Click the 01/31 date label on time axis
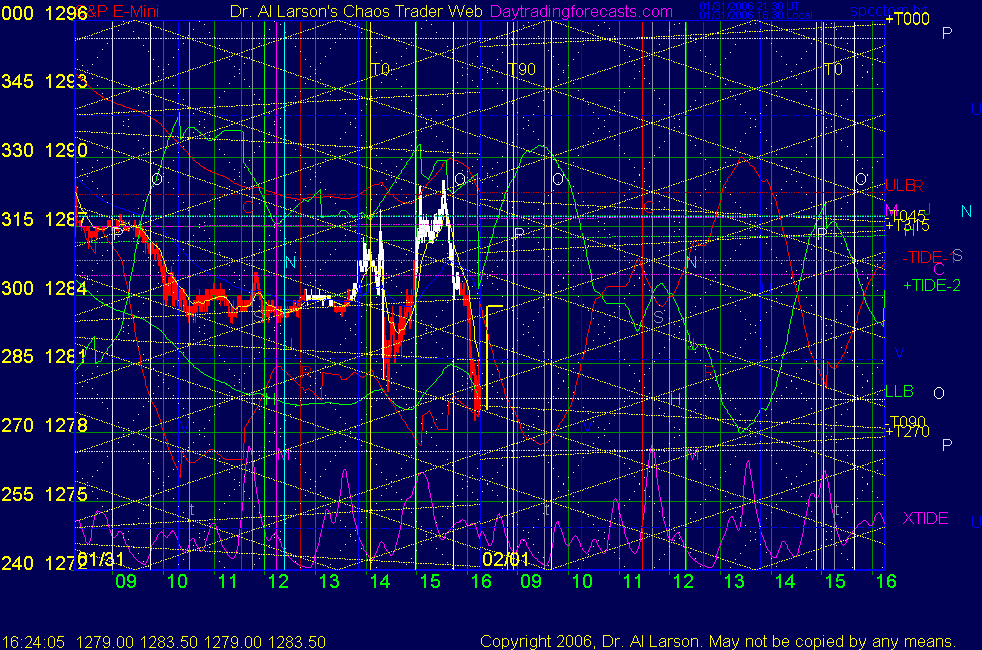Image resolution: width=982 pixels, height=650 pixels. point(100,559)
